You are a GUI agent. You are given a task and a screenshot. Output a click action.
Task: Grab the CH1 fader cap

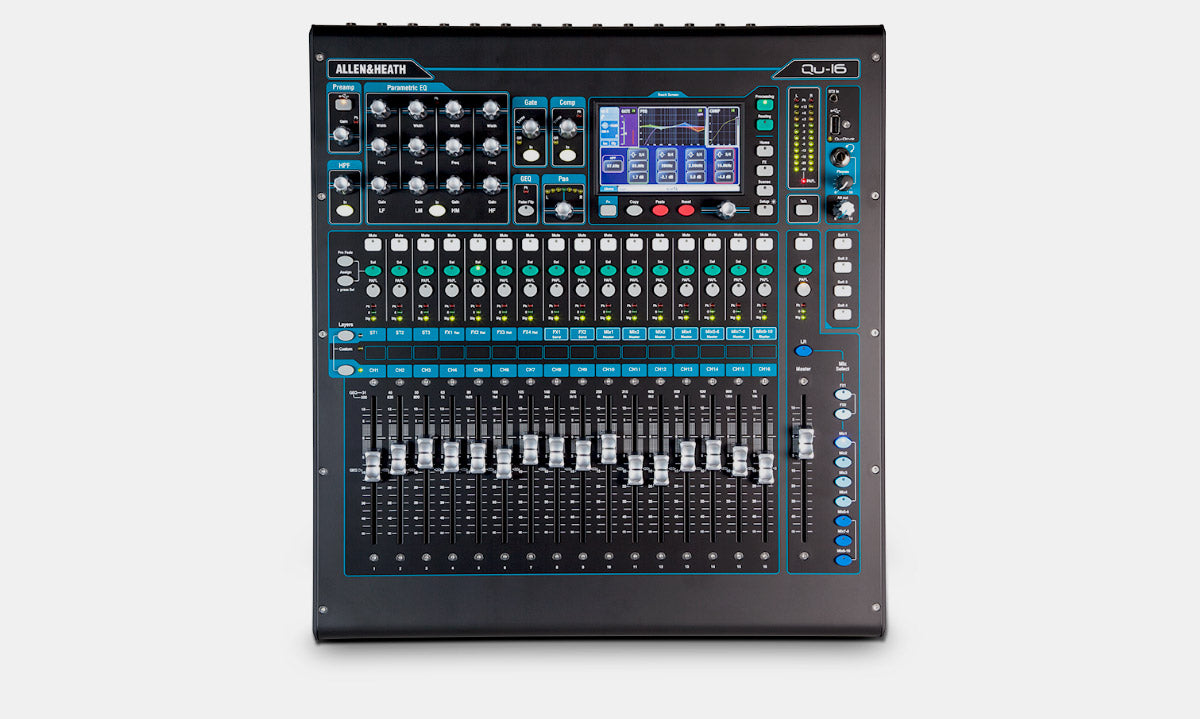372,468
